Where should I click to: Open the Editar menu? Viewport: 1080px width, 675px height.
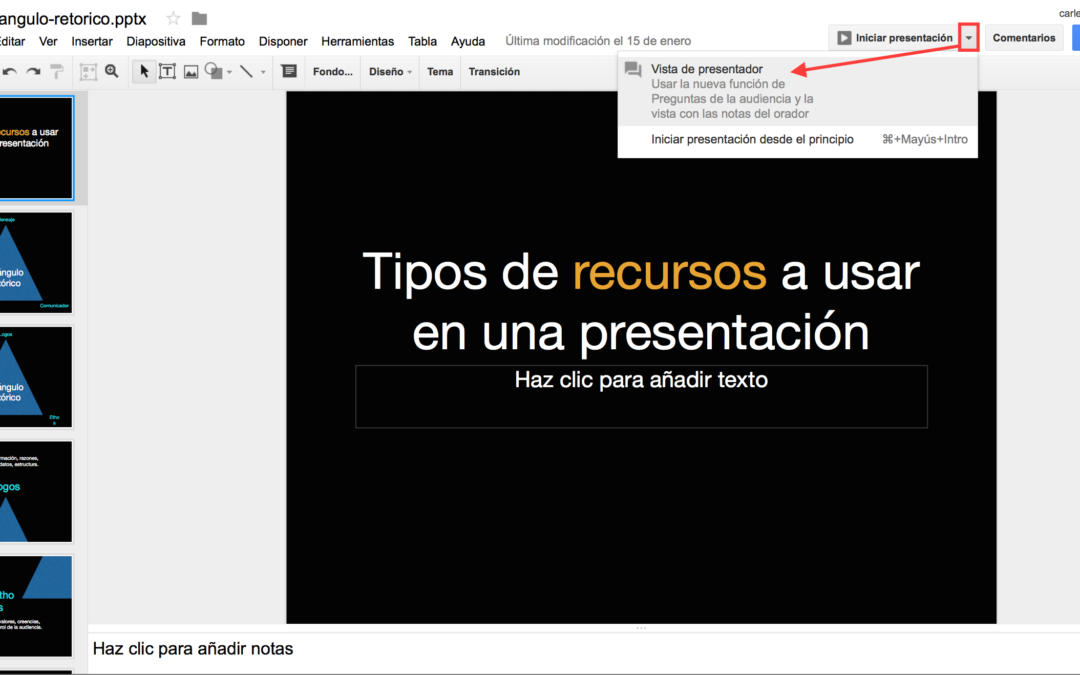click(x=12, y=41)
